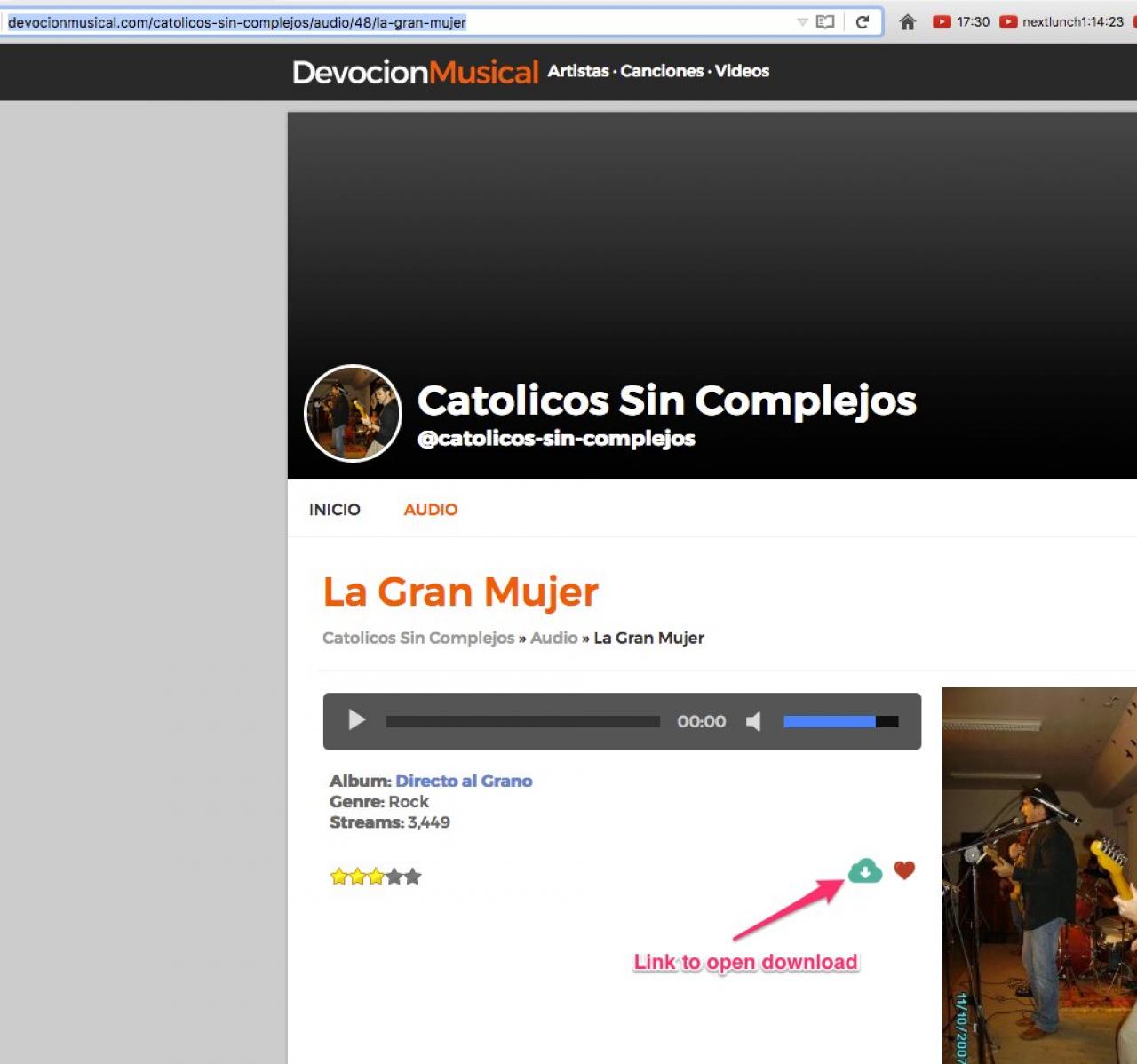Screen dimensions: 1137x1064
Task: Switch to the INICIO tab
Action: (334, 510)
